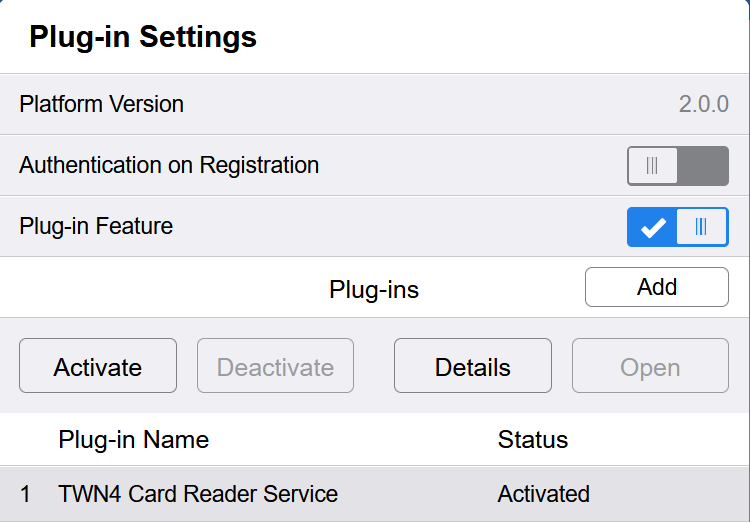The height and width of the screenshot is (522, 750).
Task: Click the Status column header
Action: tap(532, 439)
